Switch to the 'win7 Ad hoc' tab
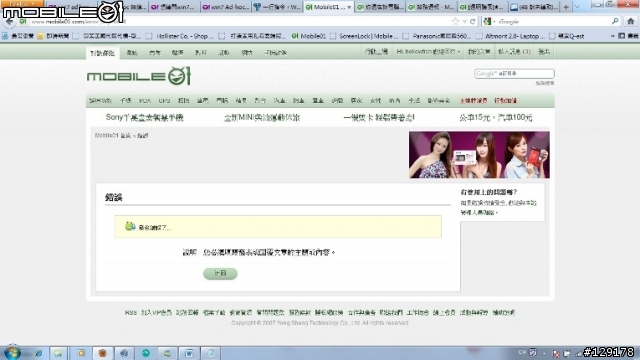 [x=226, y=7]
